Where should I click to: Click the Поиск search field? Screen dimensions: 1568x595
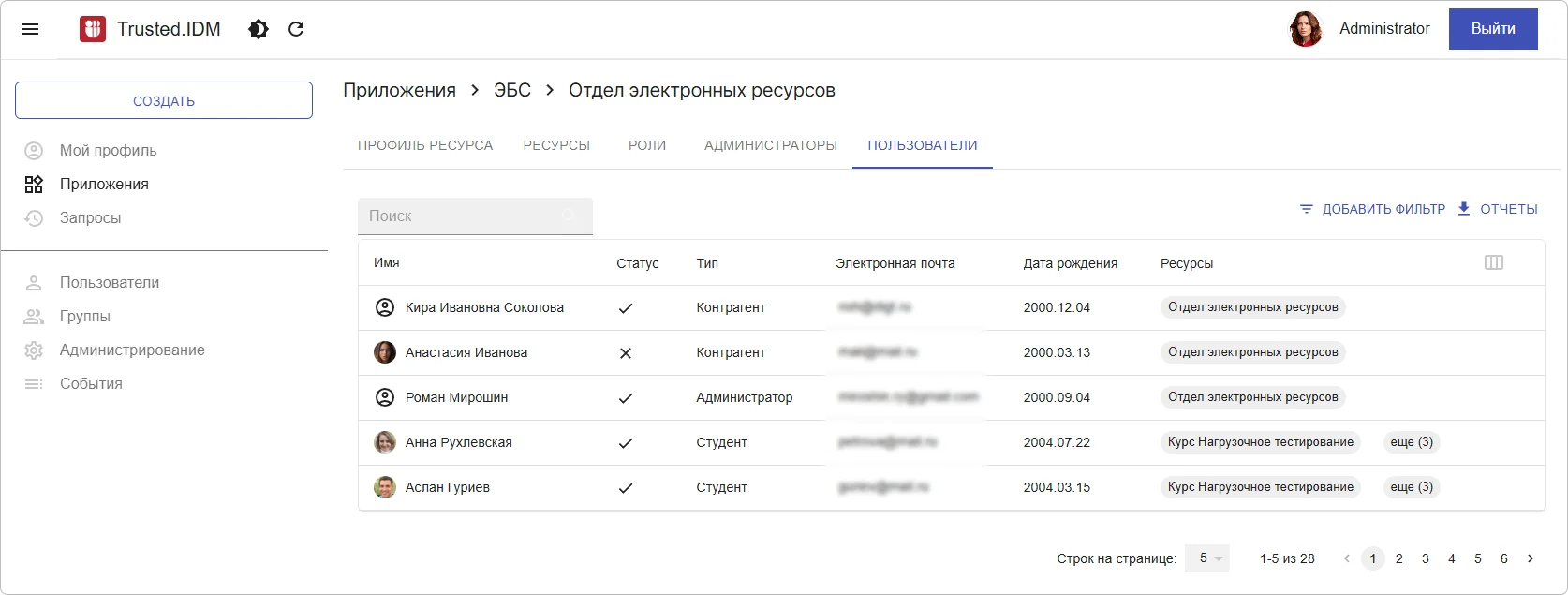pyautogui.click(x=464, y=216)
